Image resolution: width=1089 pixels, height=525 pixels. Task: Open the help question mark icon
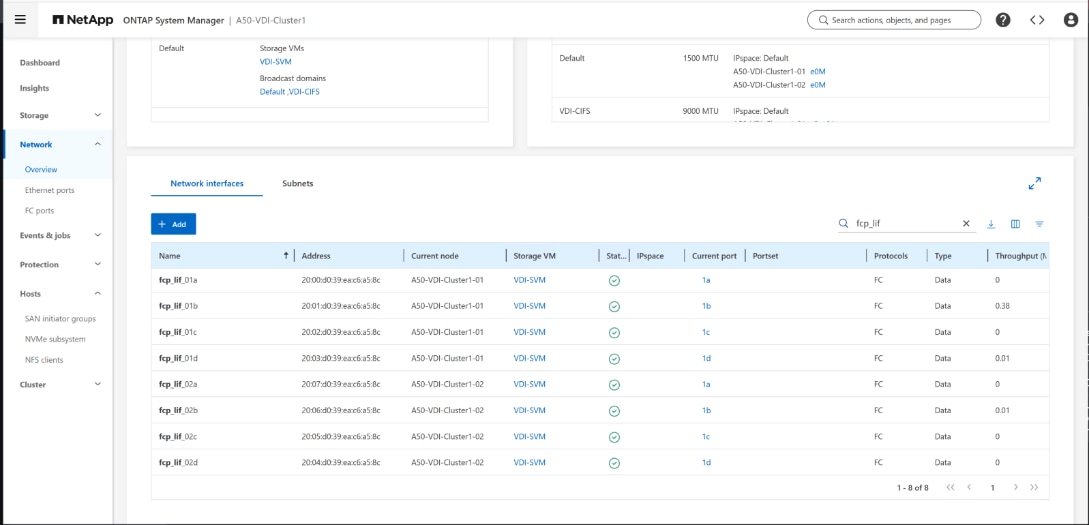point(1003,20)
